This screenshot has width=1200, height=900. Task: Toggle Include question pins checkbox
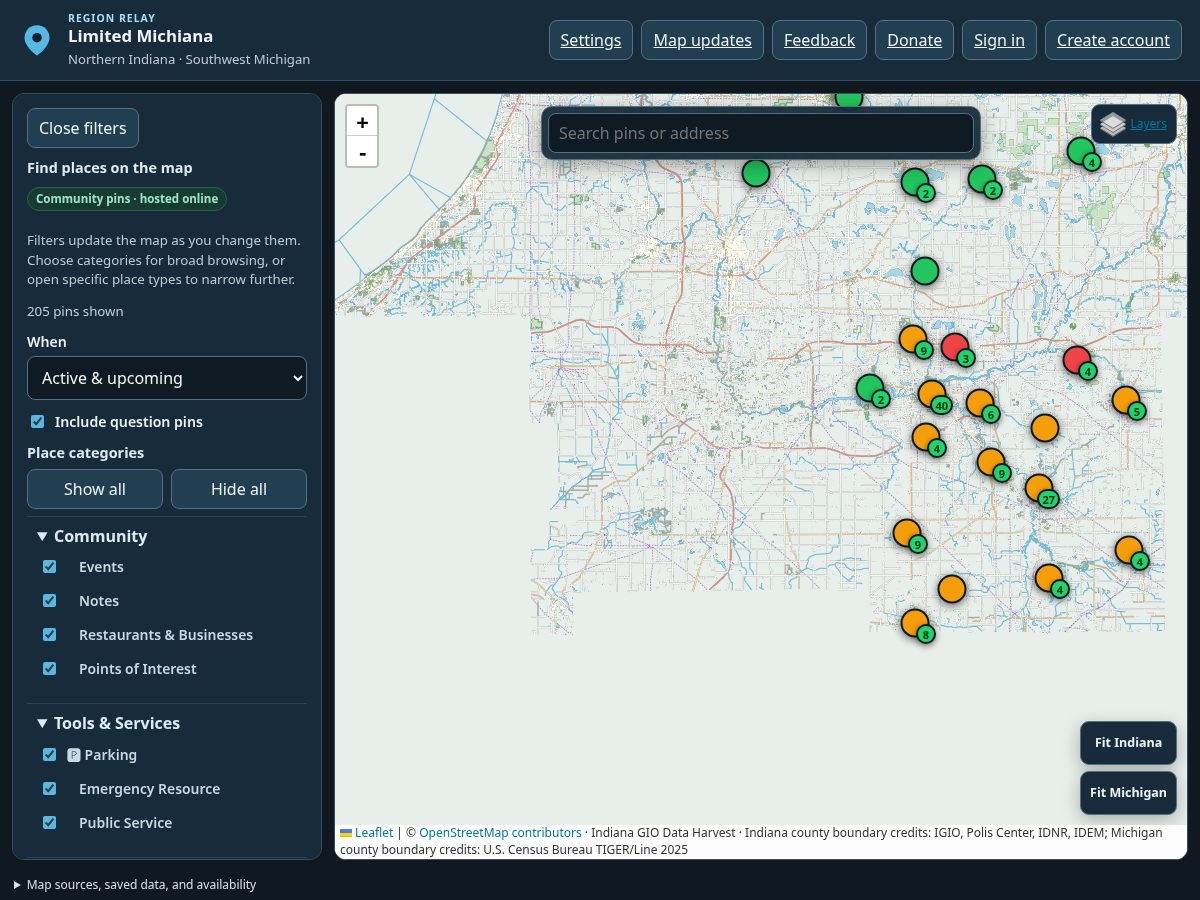coord(38,422)
